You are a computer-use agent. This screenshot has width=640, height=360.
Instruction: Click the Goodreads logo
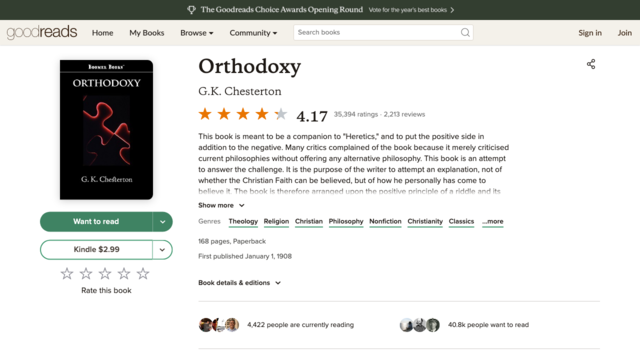42,32
